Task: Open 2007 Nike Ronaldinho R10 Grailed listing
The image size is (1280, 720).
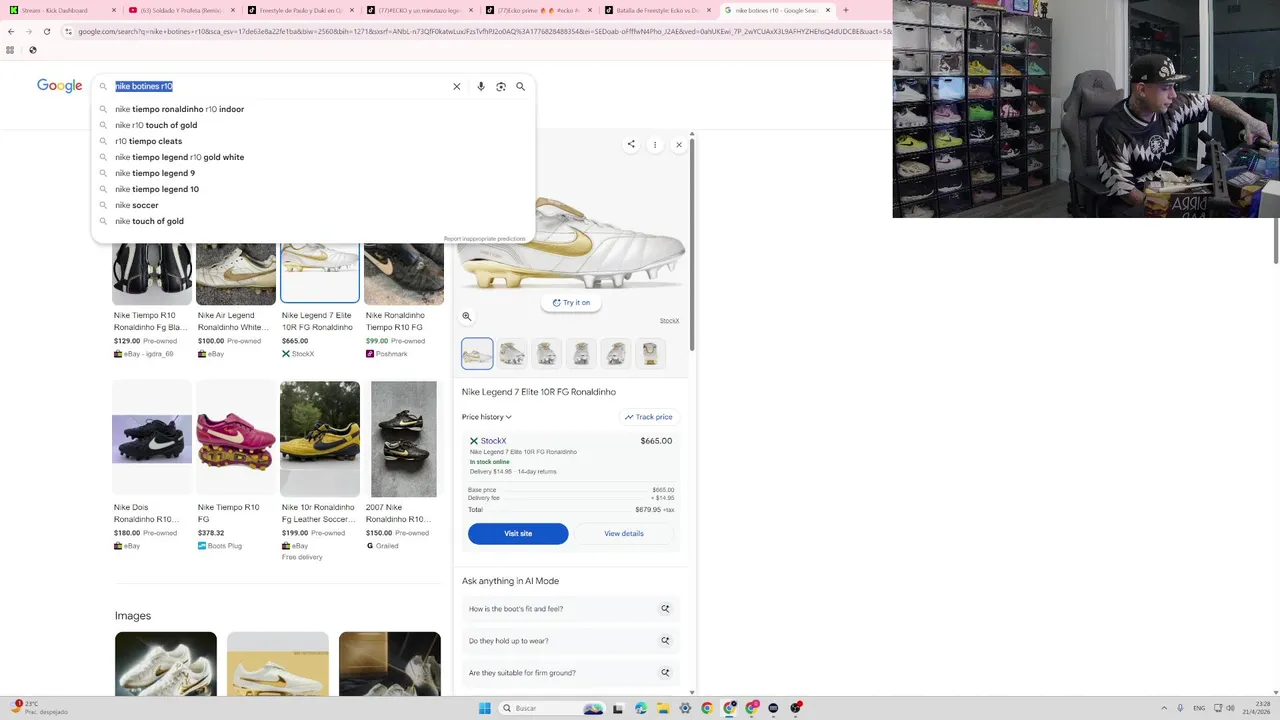Action: [403, 465]
